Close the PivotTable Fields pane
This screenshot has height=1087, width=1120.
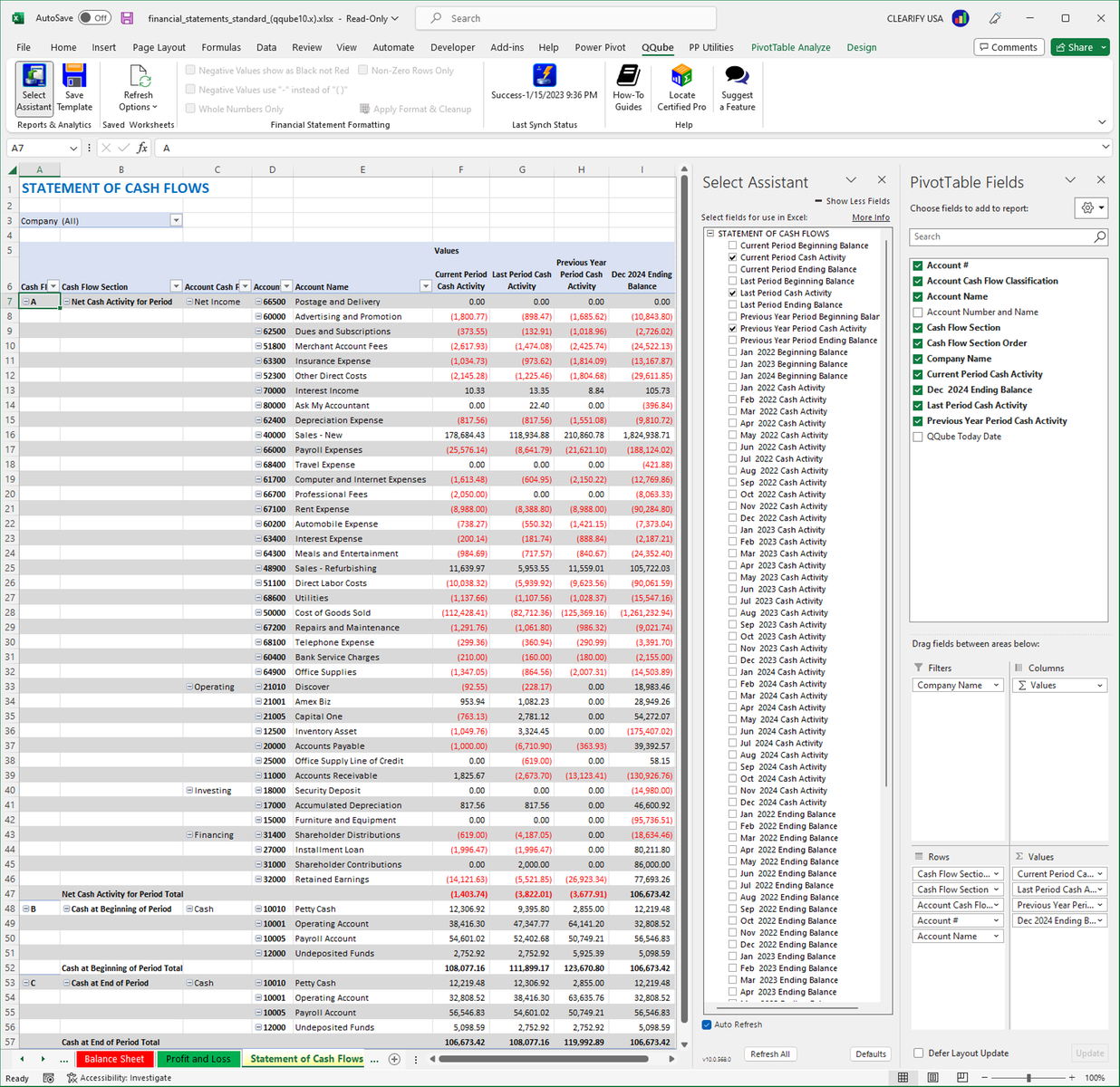[1101, 180]
